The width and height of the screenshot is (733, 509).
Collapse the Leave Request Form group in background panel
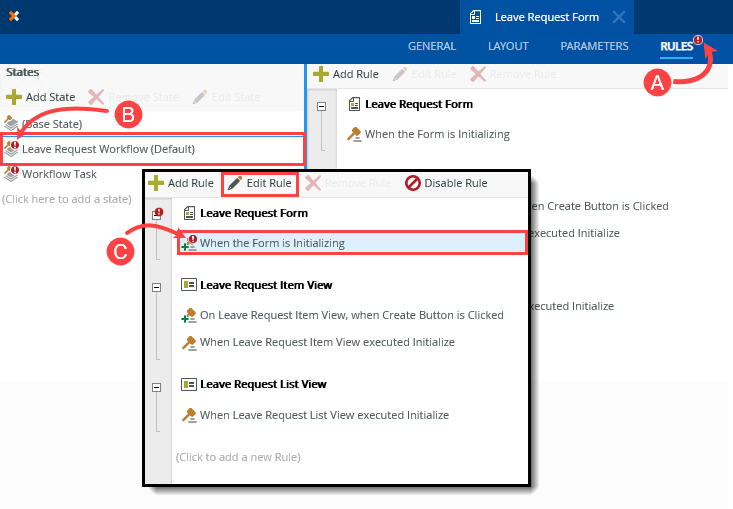pos(321,106)
